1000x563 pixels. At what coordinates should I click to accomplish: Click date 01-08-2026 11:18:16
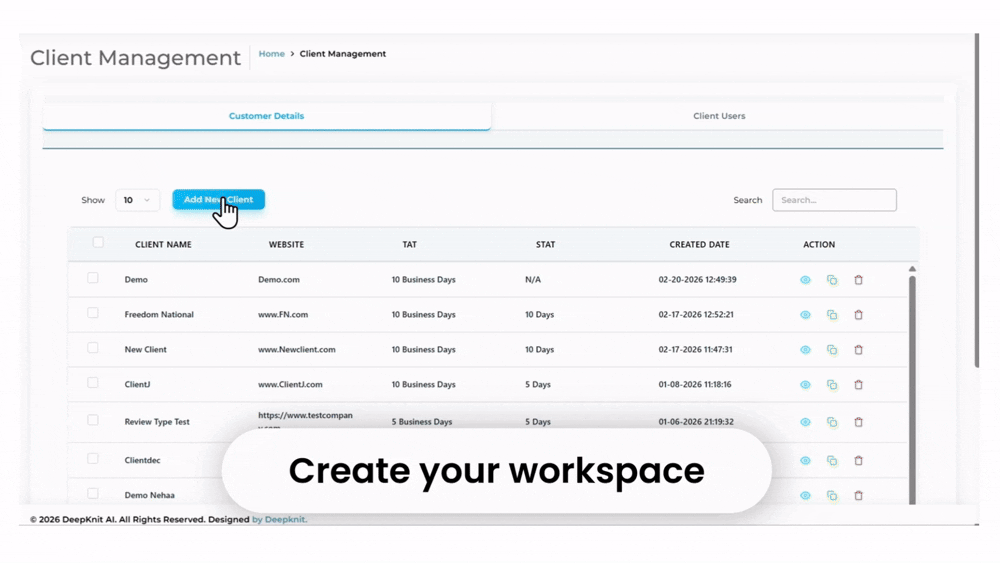point(695,385)
